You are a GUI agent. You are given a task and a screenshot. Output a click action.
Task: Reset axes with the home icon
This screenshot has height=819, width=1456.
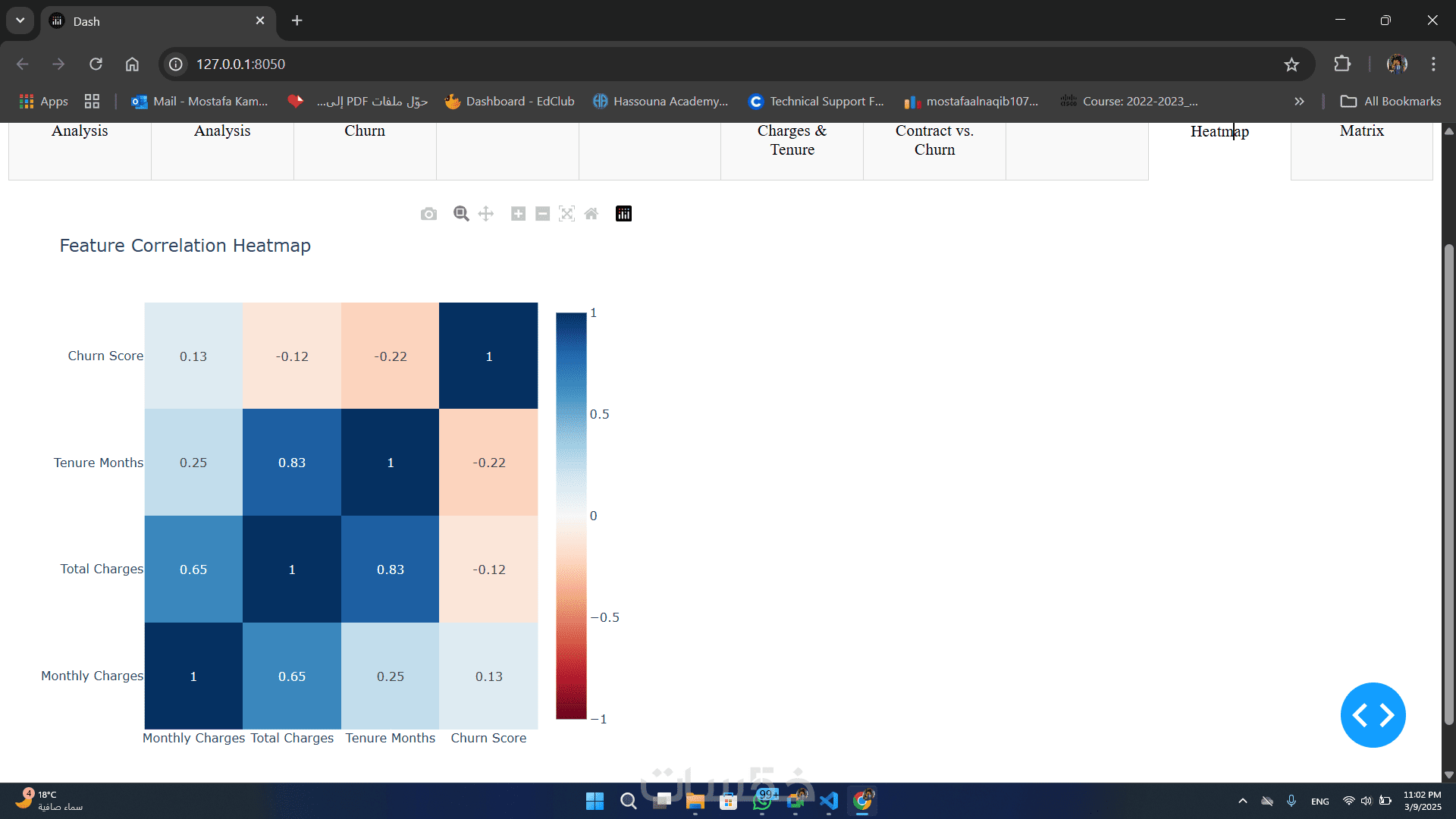point(591,214)
